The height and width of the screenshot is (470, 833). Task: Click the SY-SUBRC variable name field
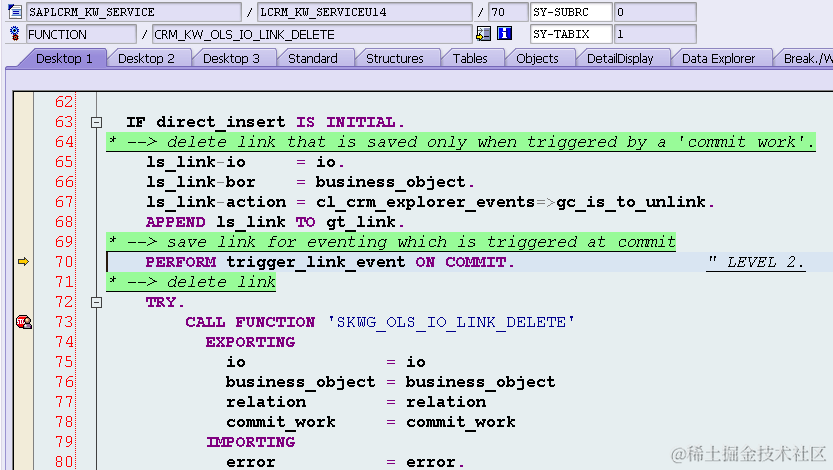pyautogui.click(x=571, y=12)
